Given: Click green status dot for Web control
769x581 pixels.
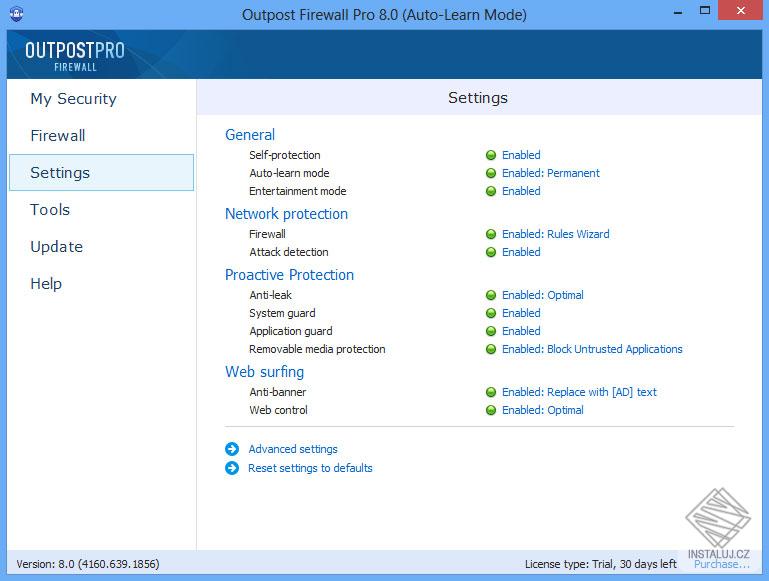Looking at the screenshot, I should click(490, 410).
